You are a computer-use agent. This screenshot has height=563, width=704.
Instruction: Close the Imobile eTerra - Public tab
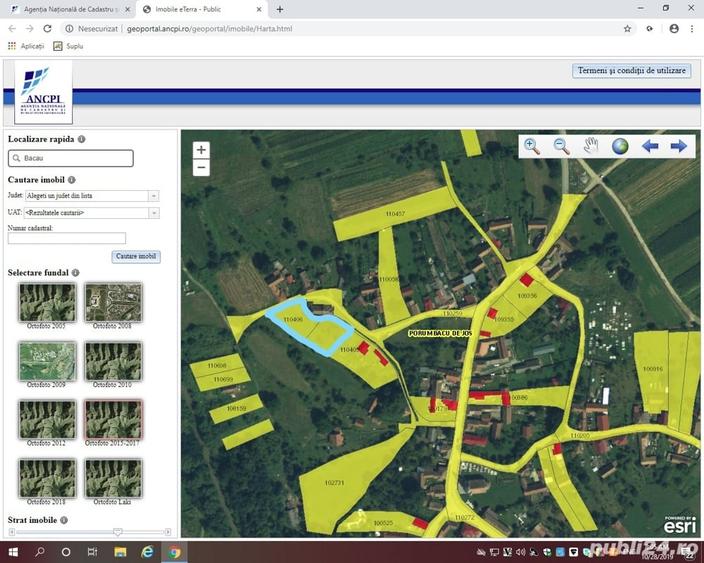[259, 9]
